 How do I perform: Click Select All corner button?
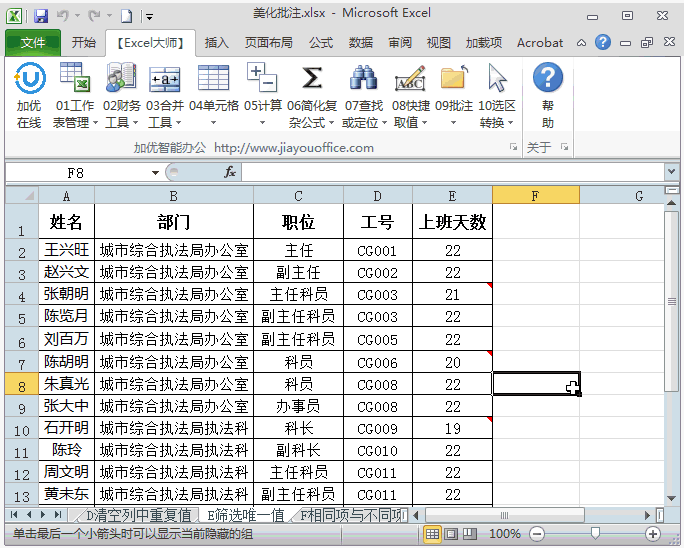pyautogui.click(x=22, y=195)
